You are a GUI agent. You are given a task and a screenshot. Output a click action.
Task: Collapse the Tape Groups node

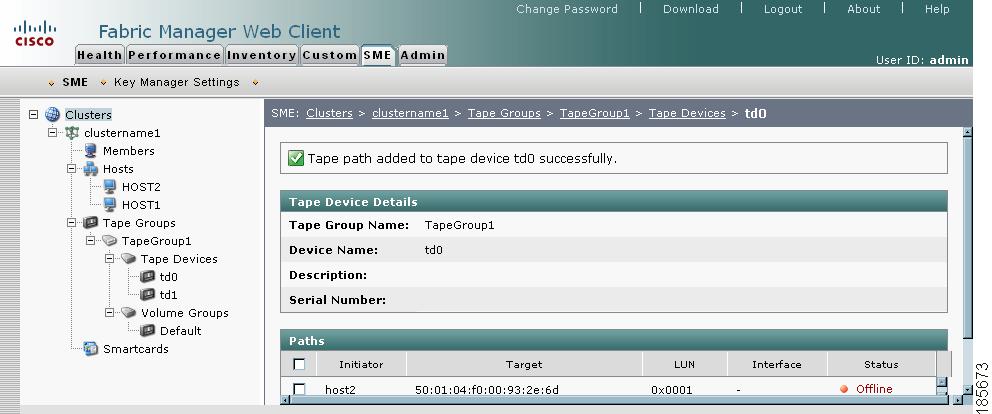click(71, 222)
